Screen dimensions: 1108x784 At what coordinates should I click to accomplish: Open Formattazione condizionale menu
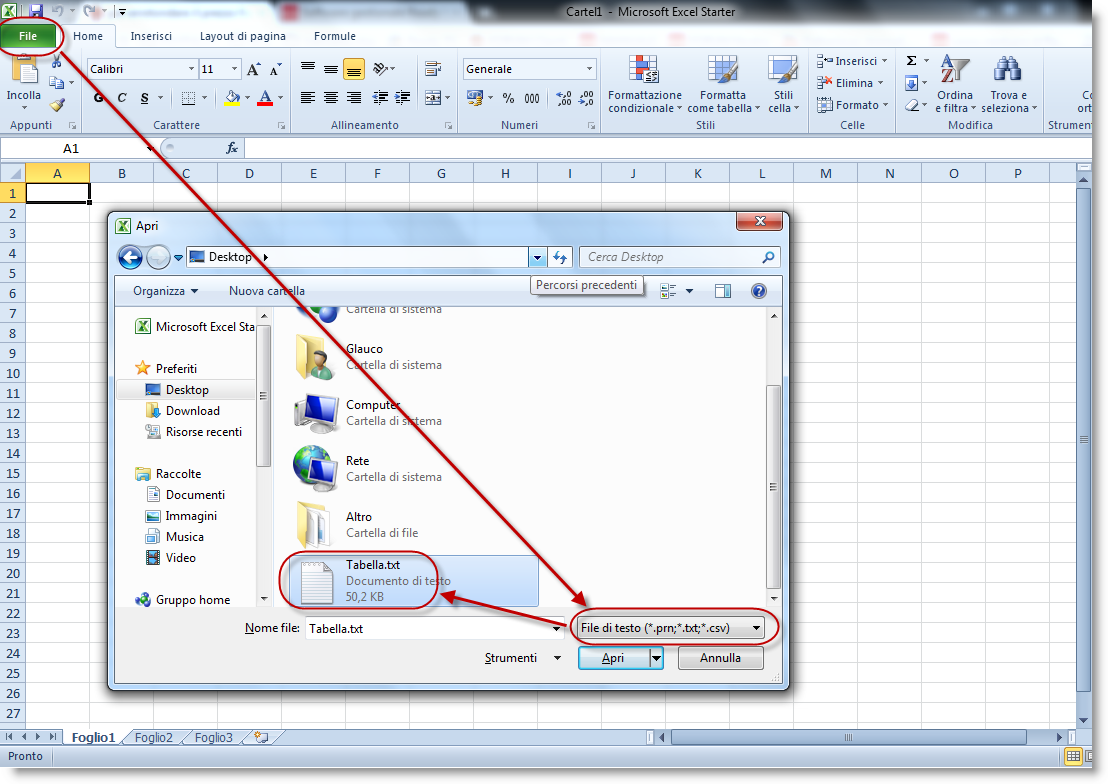point(644,85)
